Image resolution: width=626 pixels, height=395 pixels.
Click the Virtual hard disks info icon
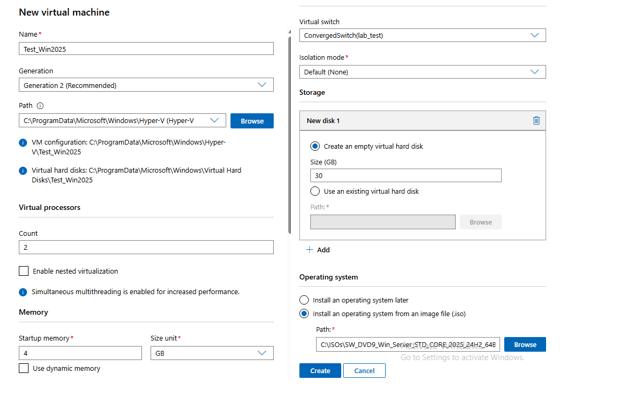pyautogui.click(x=23, y=171)
